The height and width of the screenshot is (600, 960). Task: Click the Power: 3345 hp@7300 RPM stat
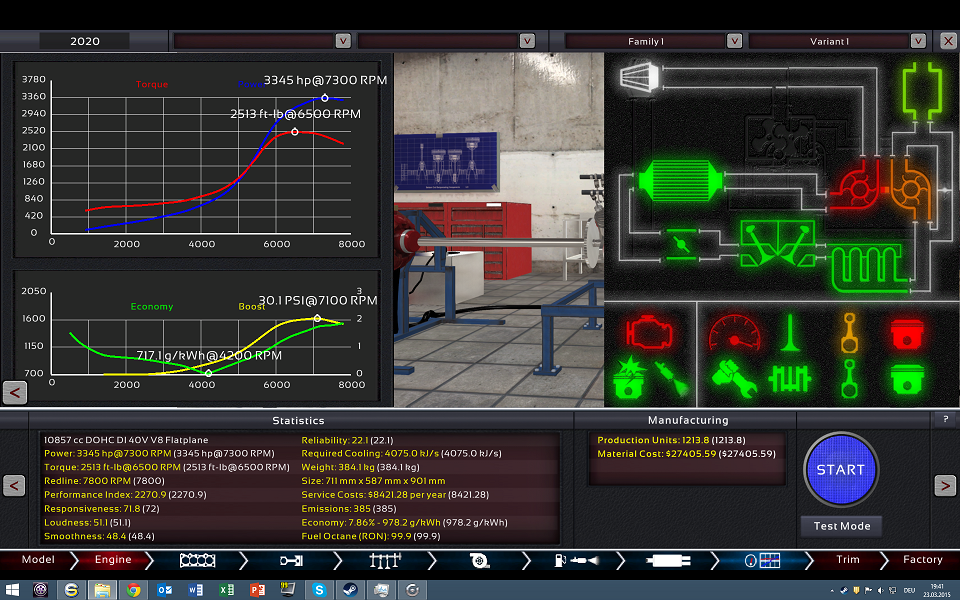159,454
